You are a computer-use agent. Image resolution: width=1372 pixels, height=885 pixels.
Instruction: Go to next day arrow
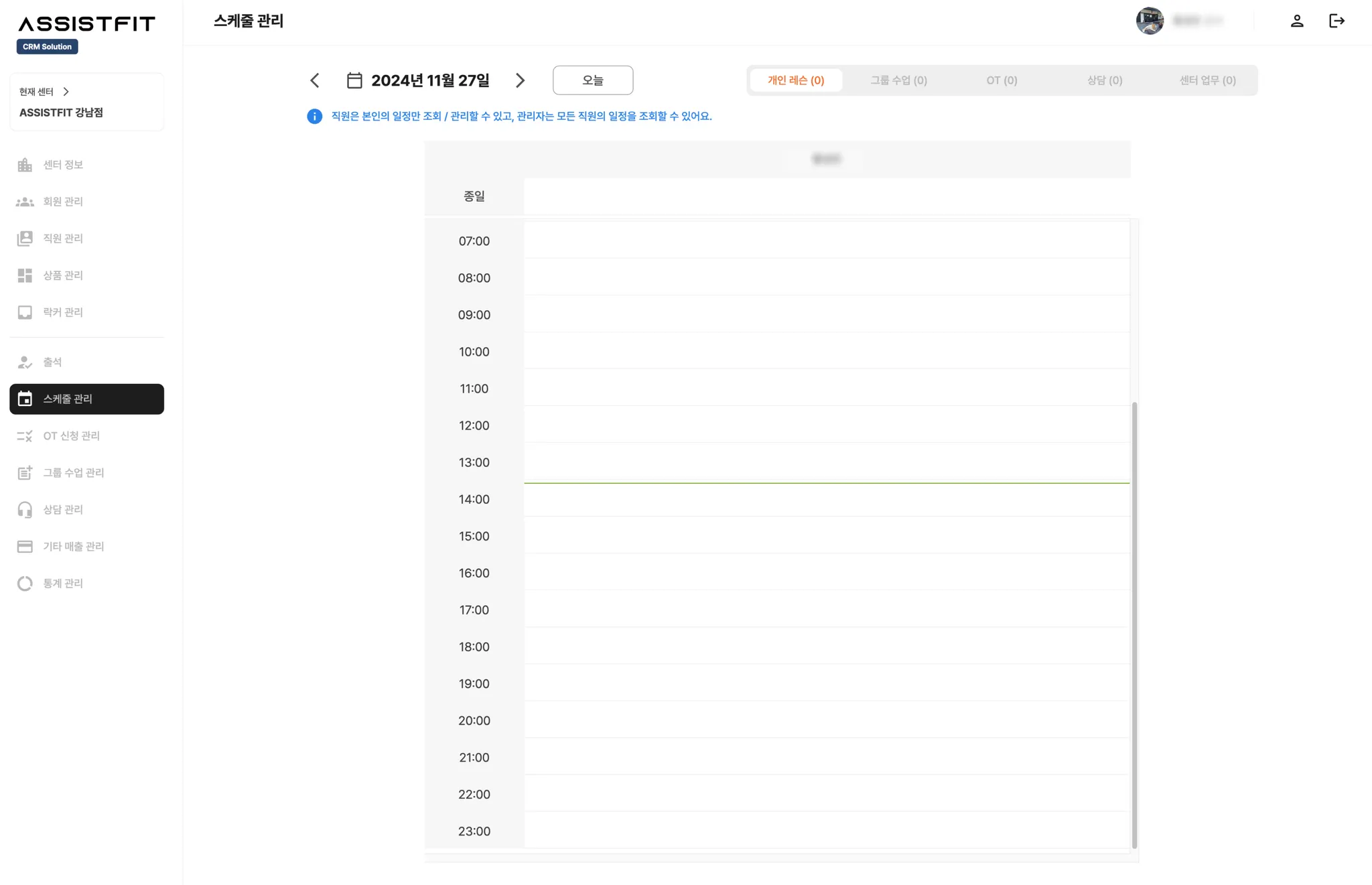pos(521,80)
